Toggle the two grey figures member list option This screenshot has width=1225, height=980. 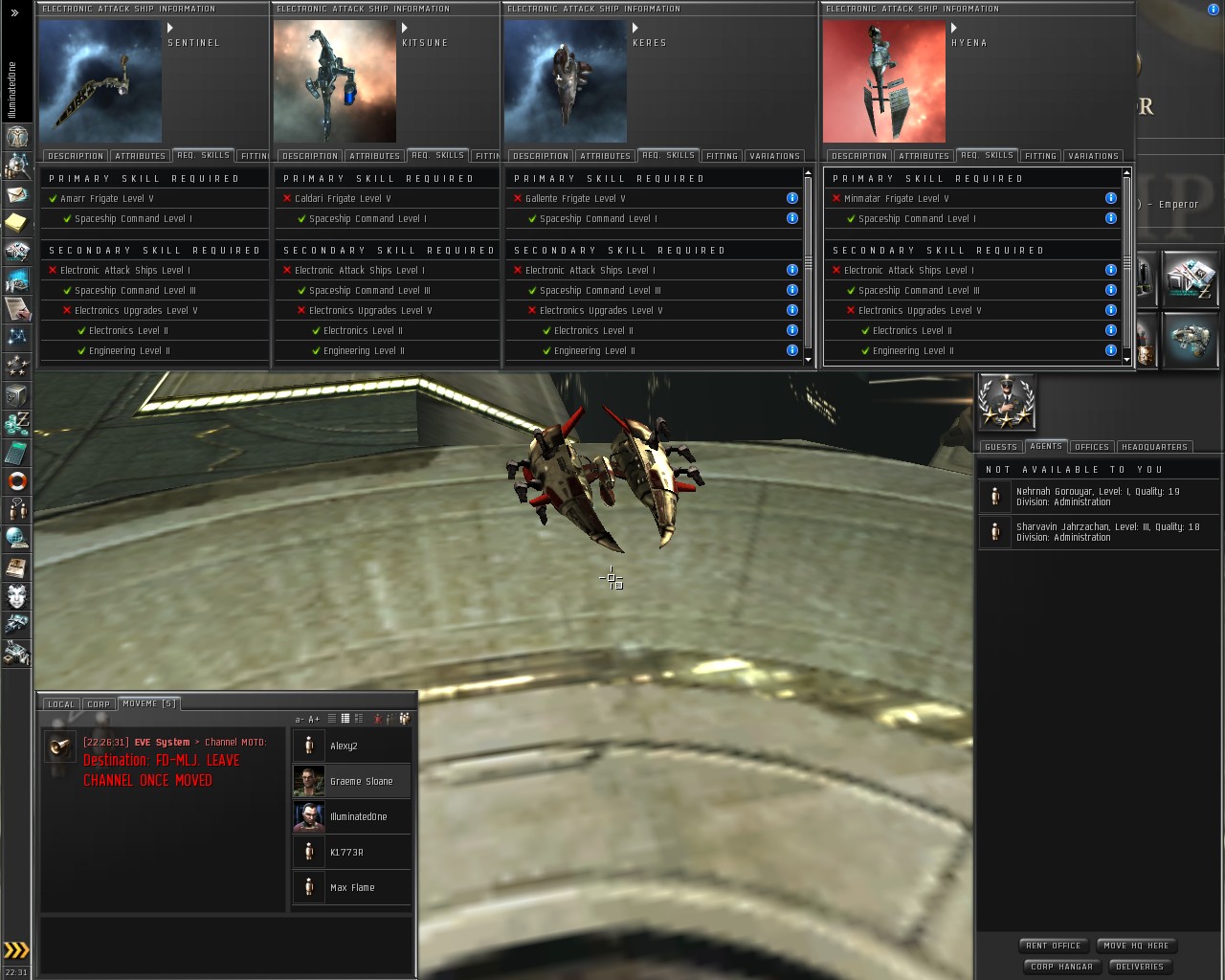click(391, 719)
